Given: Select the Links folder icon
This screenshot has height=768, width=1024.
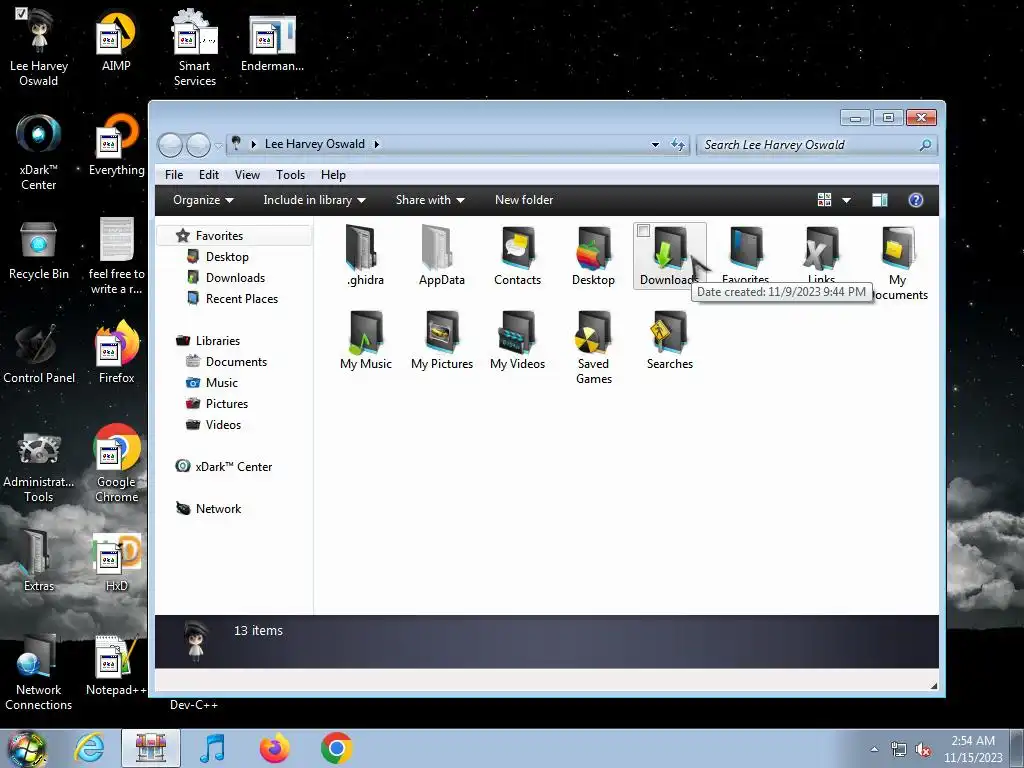Looking at the screenshot, I should click(x=822, y=248).
